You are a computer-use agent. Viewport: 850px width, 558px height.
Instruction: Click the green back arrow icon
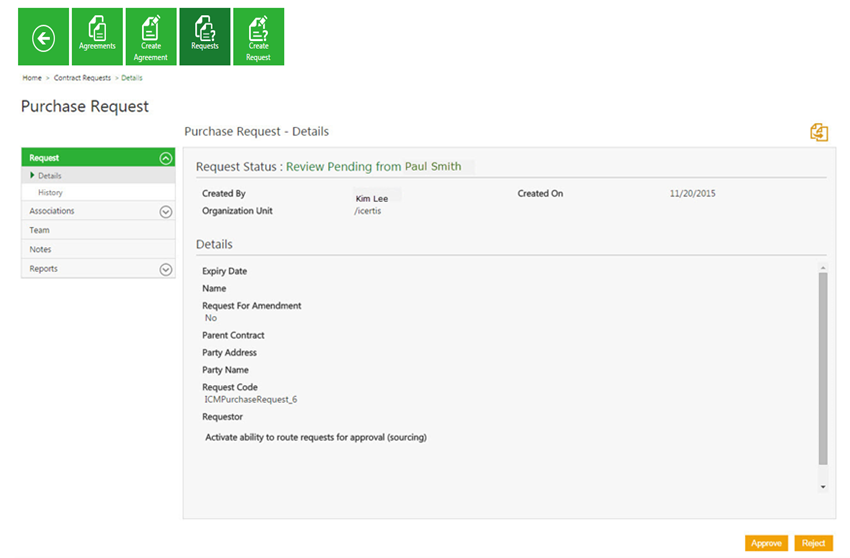point(43,37)
